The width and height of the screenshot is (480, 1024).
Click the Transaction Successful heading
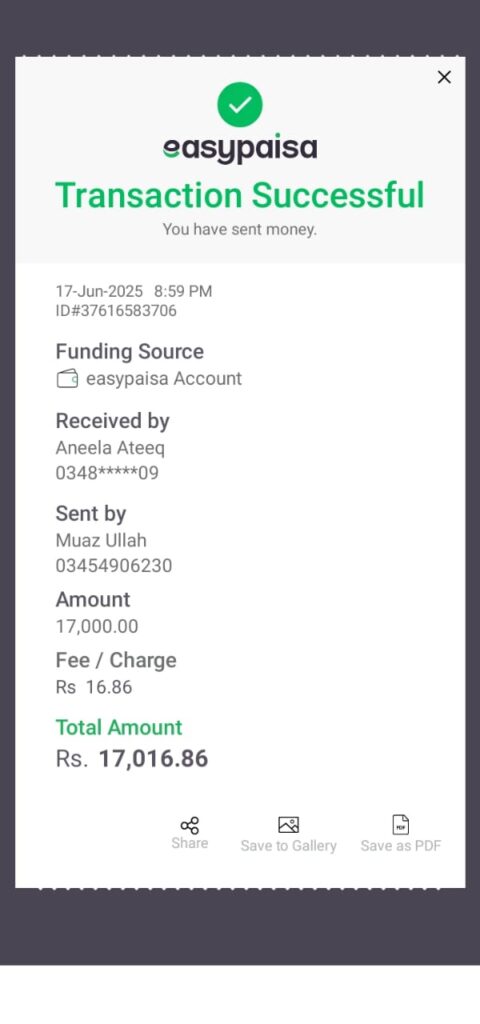click(240, 195)
